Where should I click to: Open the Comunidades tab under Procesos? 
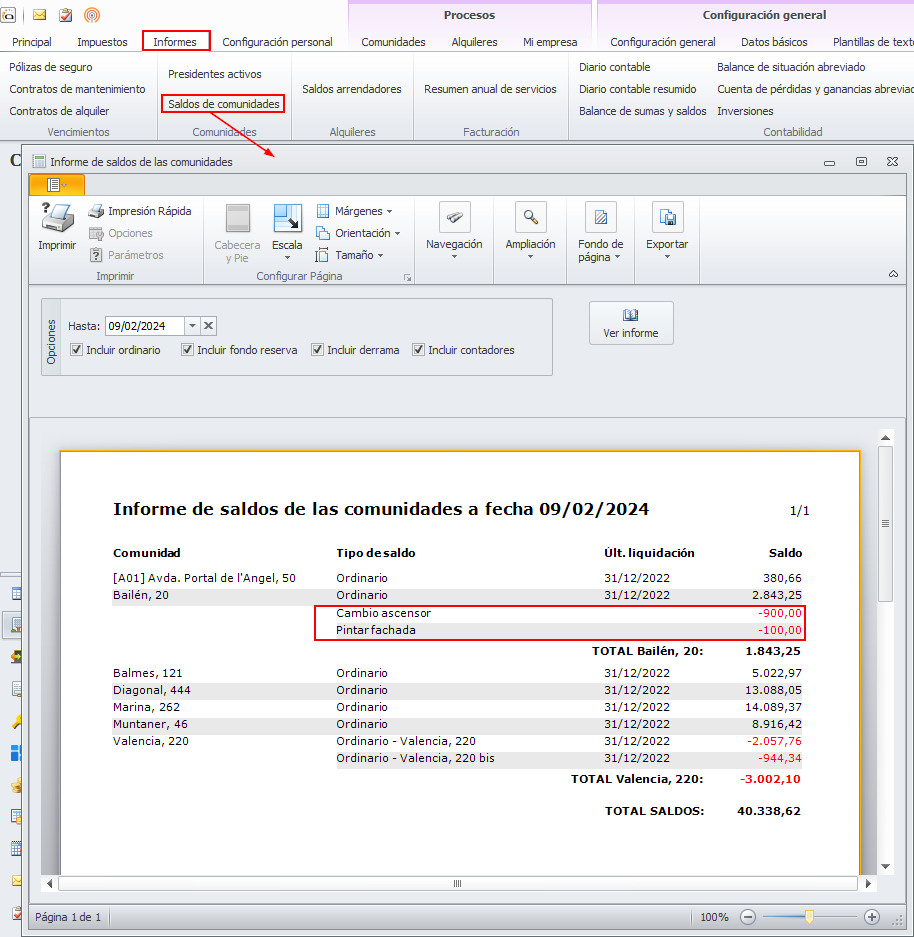pos(393,42)
